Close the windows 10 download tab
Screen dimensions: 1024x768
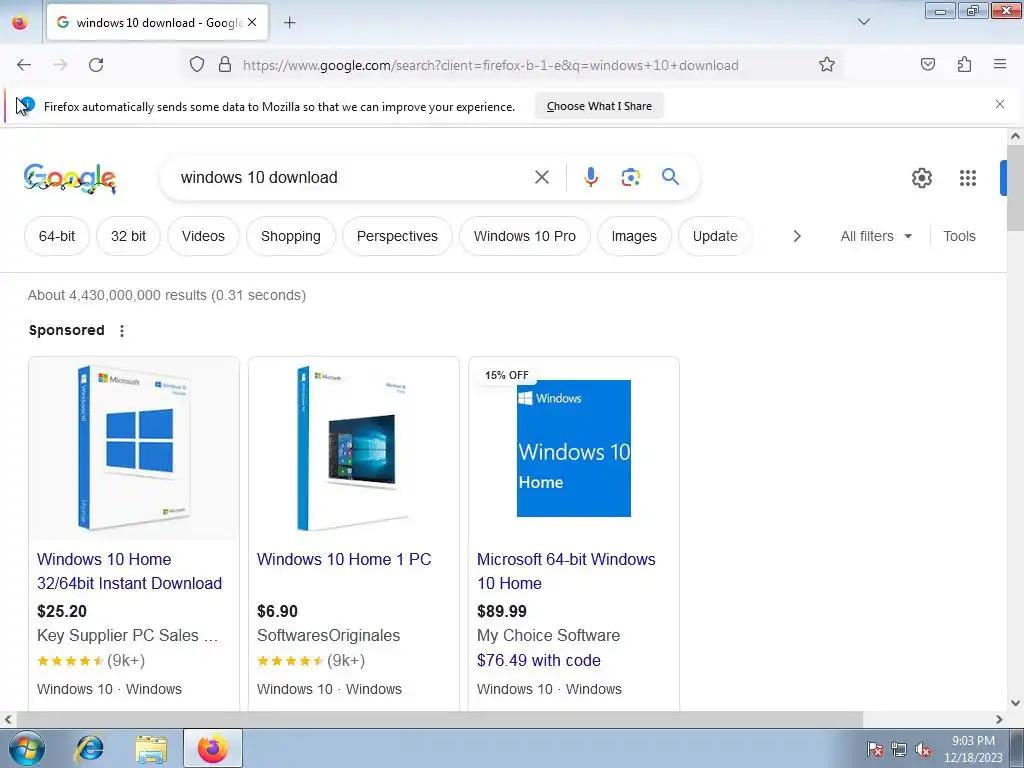pyautogui.click(x=252, y=22)
